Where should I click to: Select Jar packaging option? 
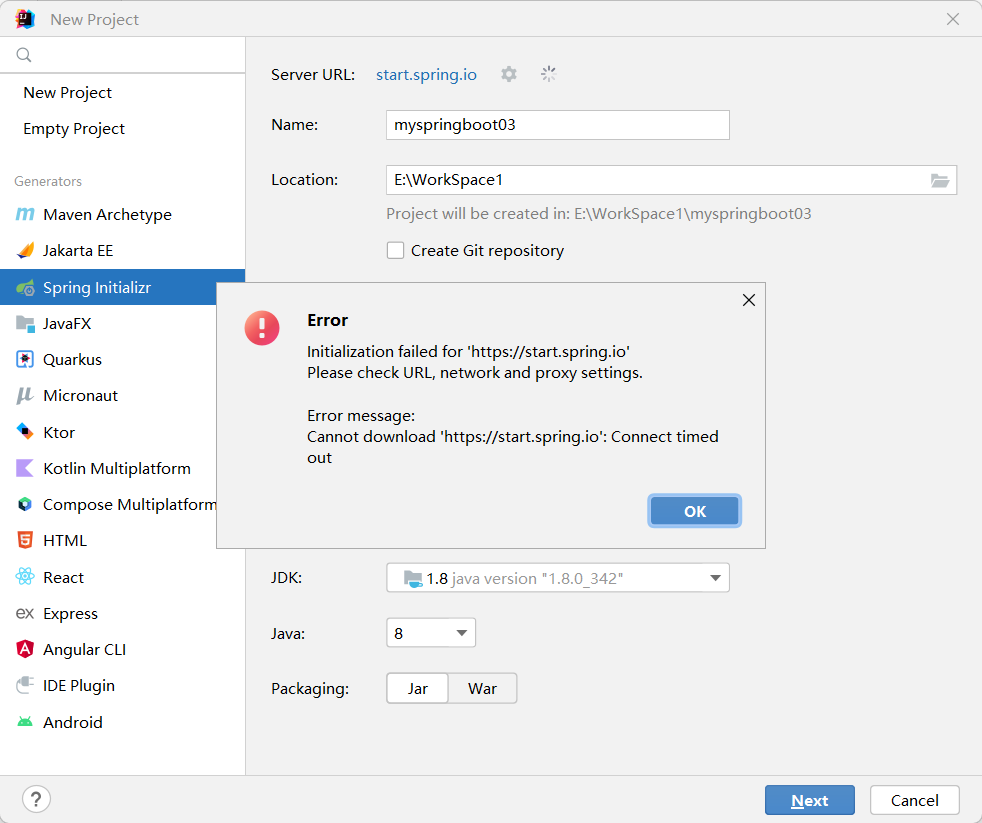tap(418, 688)
